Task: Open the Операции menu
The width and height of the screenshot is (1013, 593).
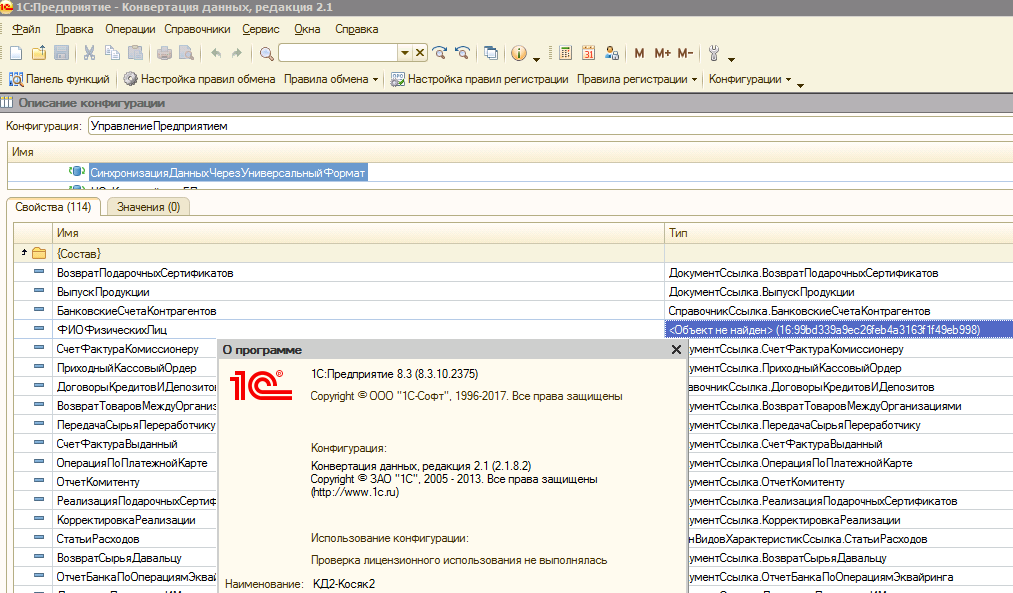Action: (x=129, y=29)
